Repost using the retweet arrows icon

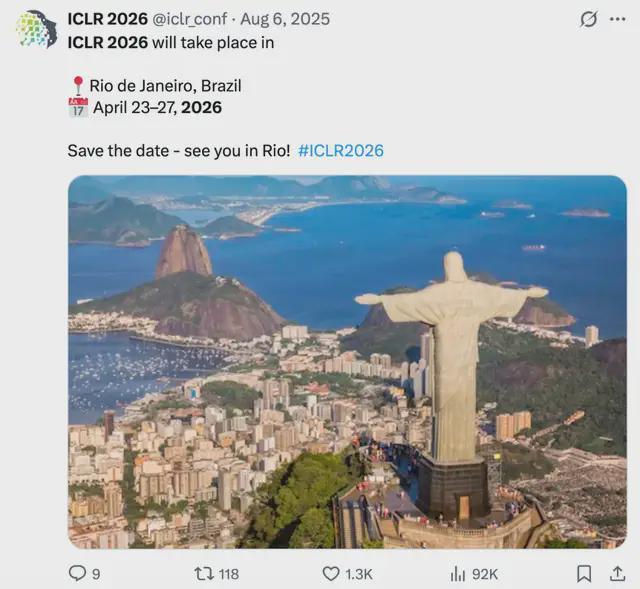pos(201,573)
